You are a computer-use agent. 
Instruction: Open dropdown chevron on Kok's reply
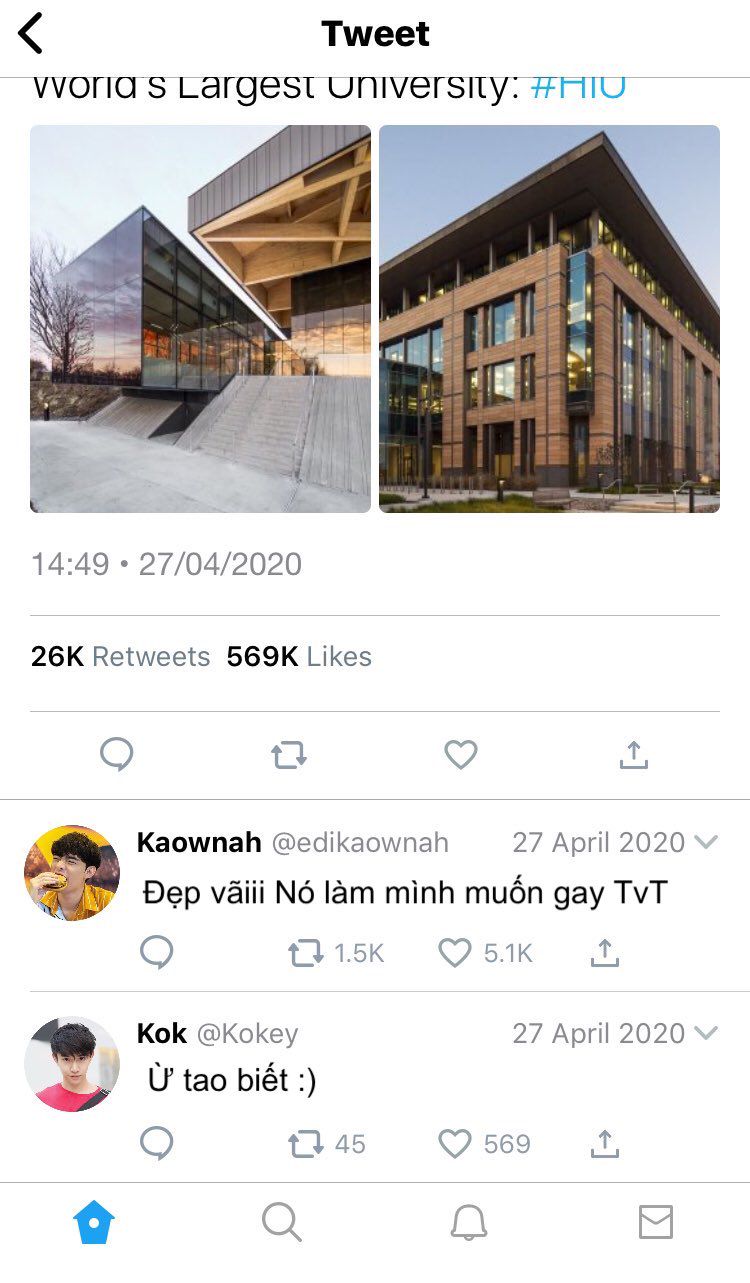click(x=706, y=1033)
